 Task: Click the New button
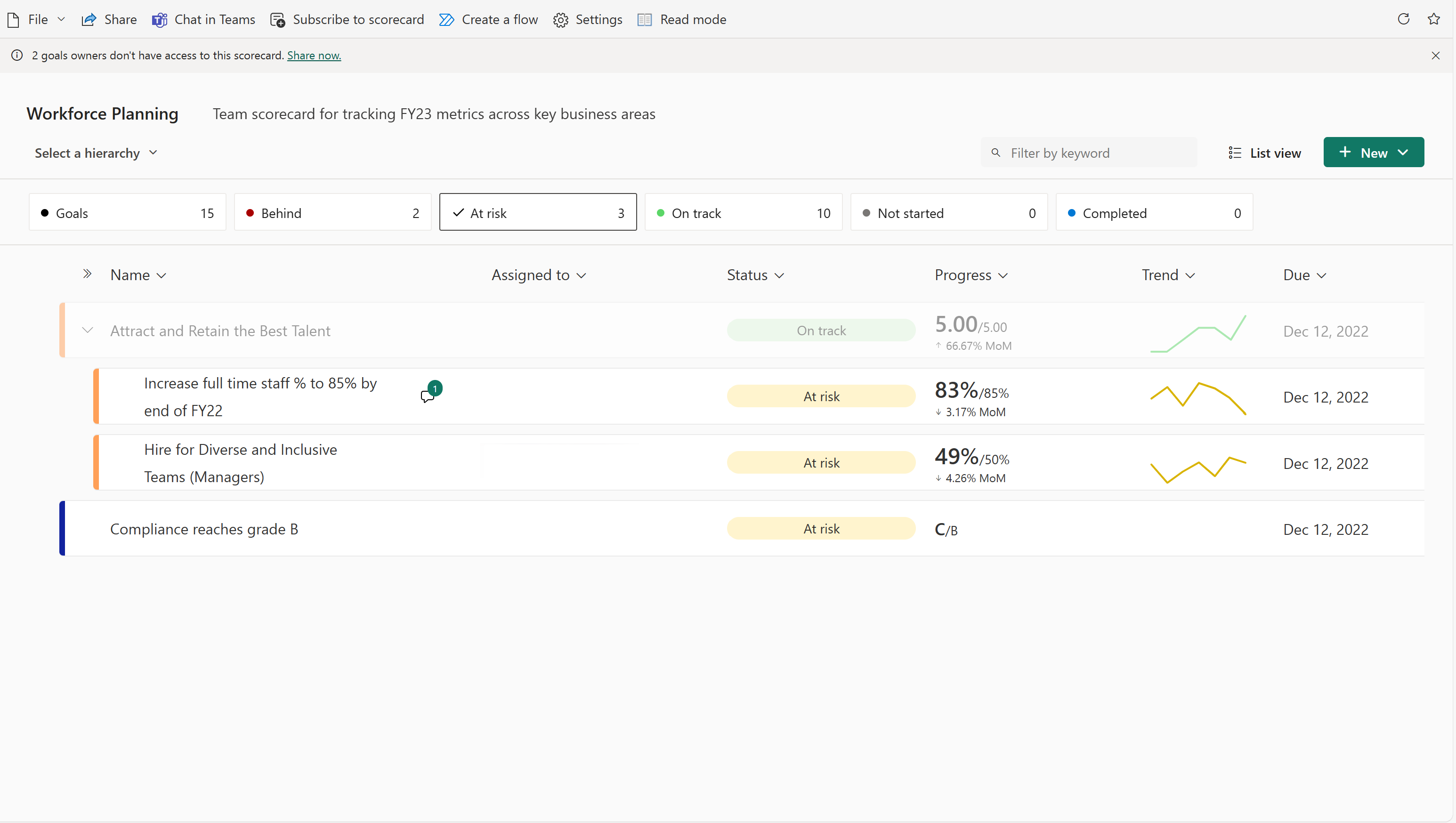pyautogui.click(x=1374, y=152)
